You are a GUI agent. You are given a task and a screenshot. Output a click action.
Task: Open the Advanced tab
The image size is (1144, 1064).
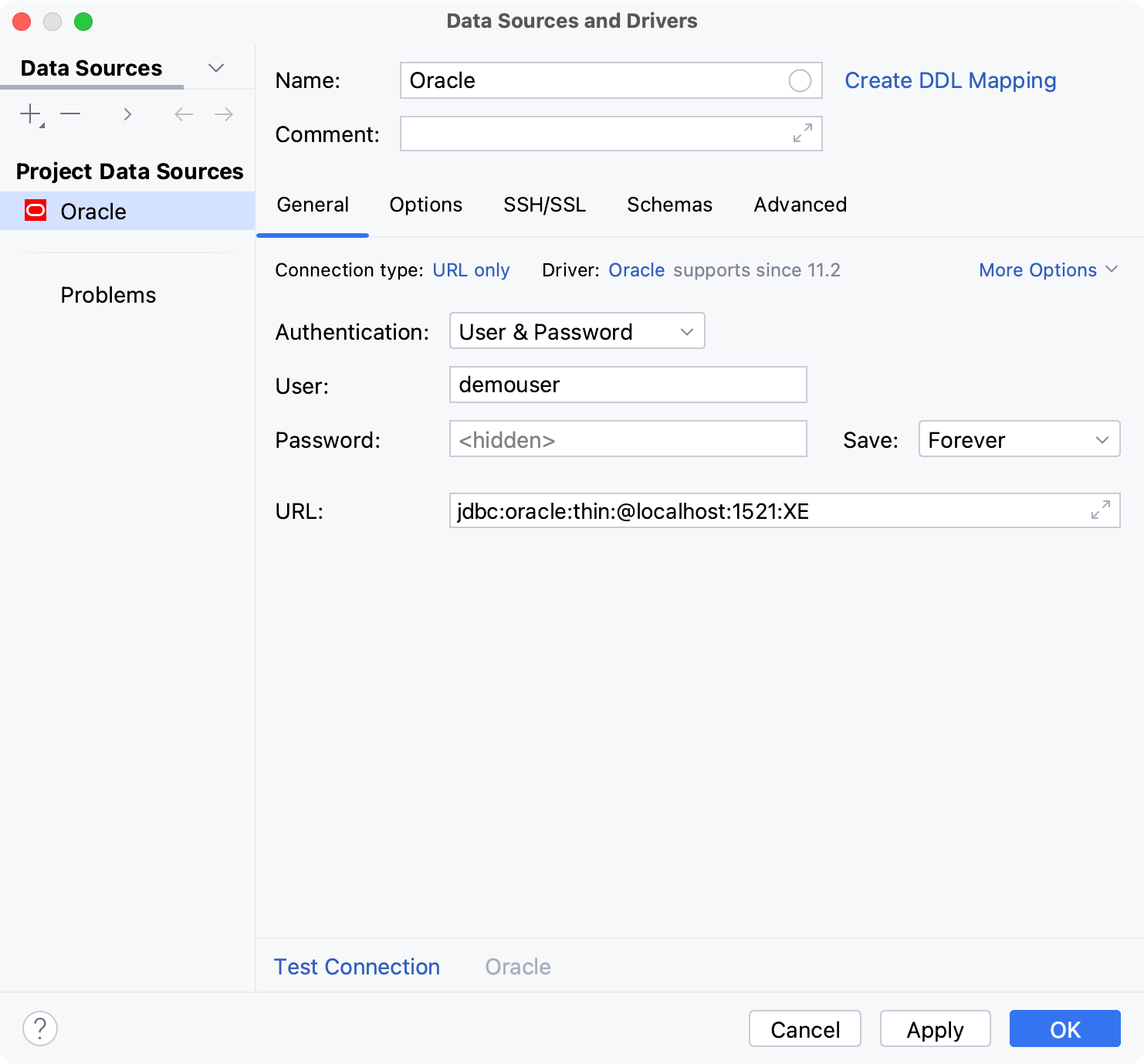(800, 205)
